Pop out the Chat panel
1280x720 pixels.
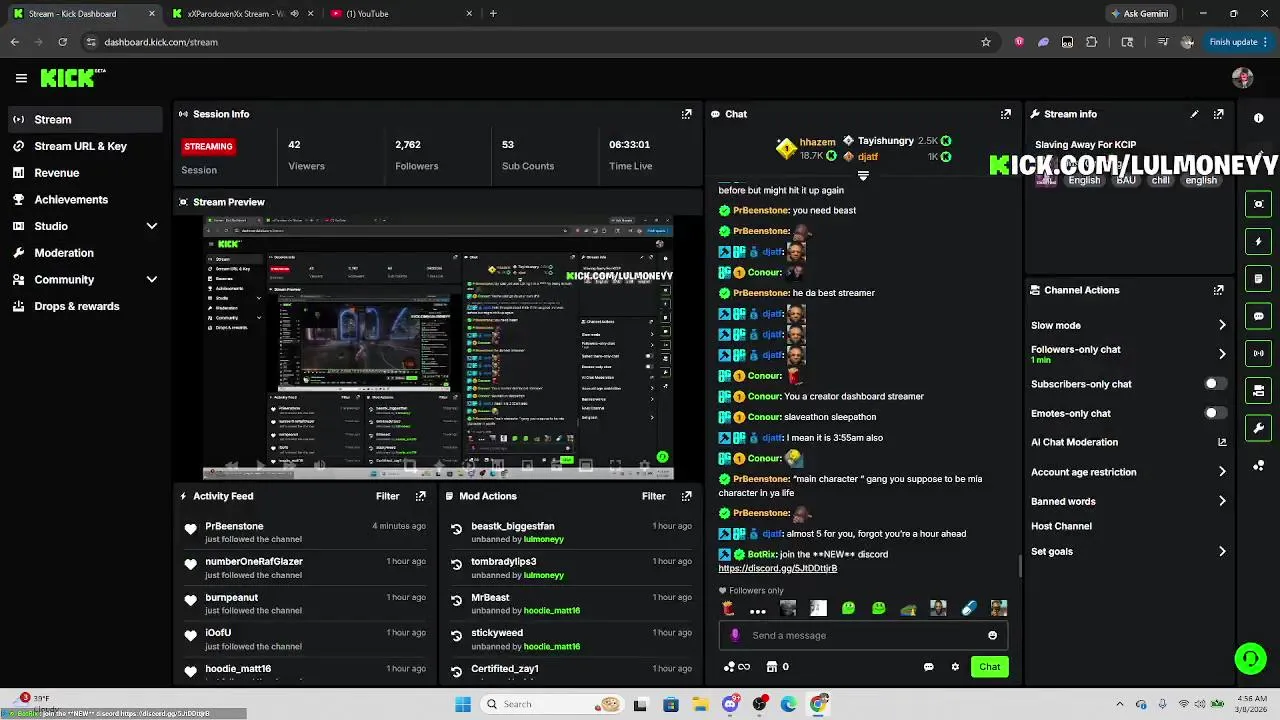point(1006,114)
